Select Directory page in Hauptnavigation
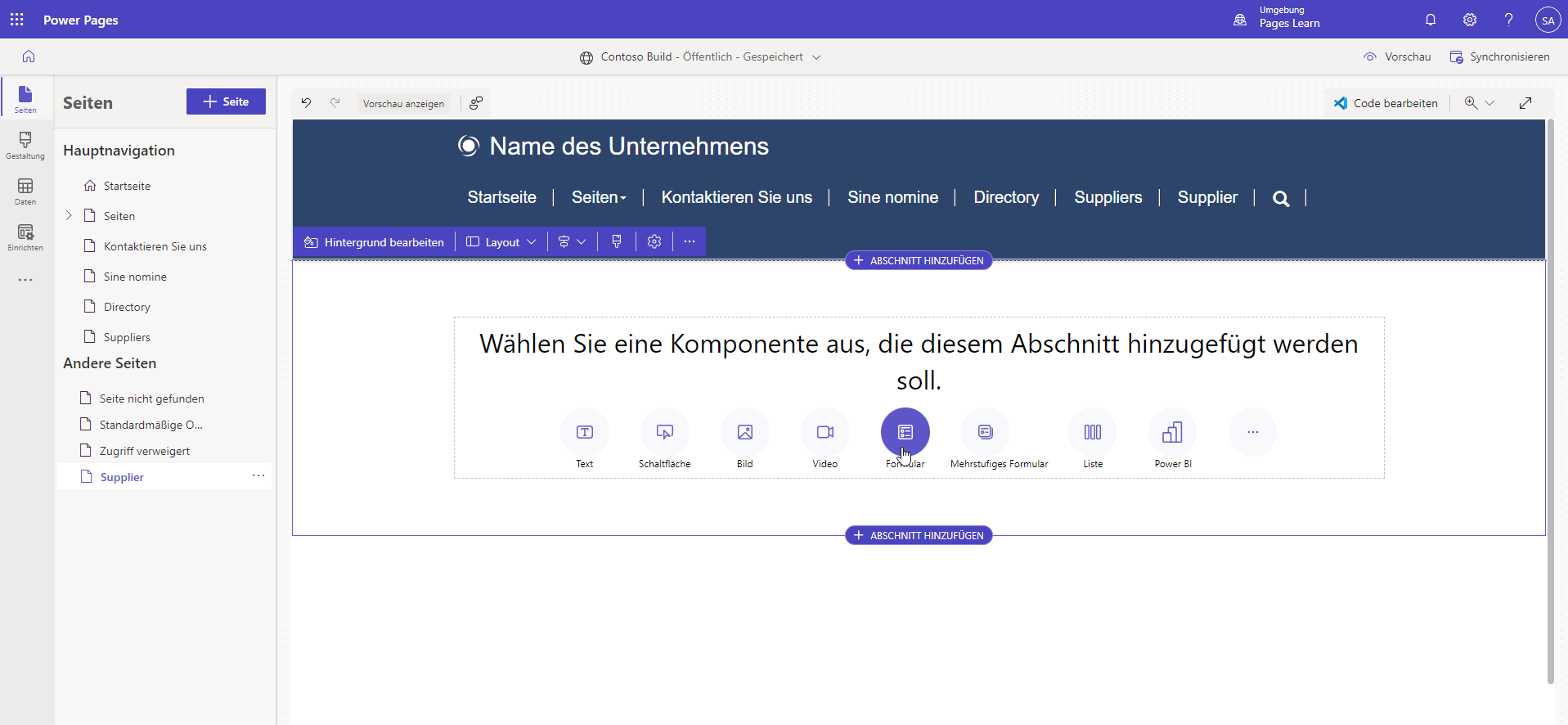The width and height of the screenshot is (1568, 725). click(127, 307)
